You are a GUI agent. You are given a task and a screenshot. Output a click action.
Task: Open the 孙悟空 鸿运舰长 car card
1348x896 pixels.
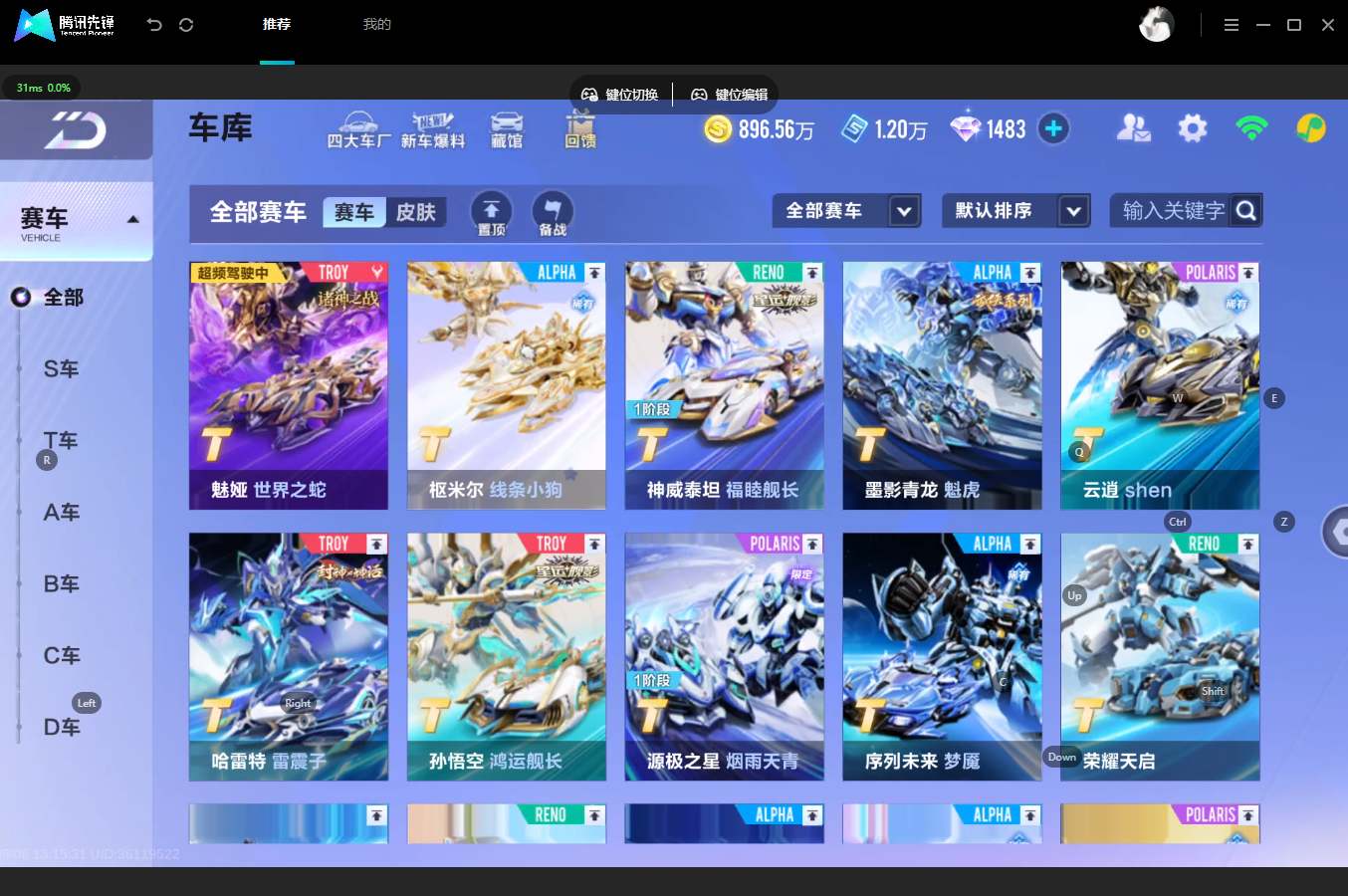(507, 657)
